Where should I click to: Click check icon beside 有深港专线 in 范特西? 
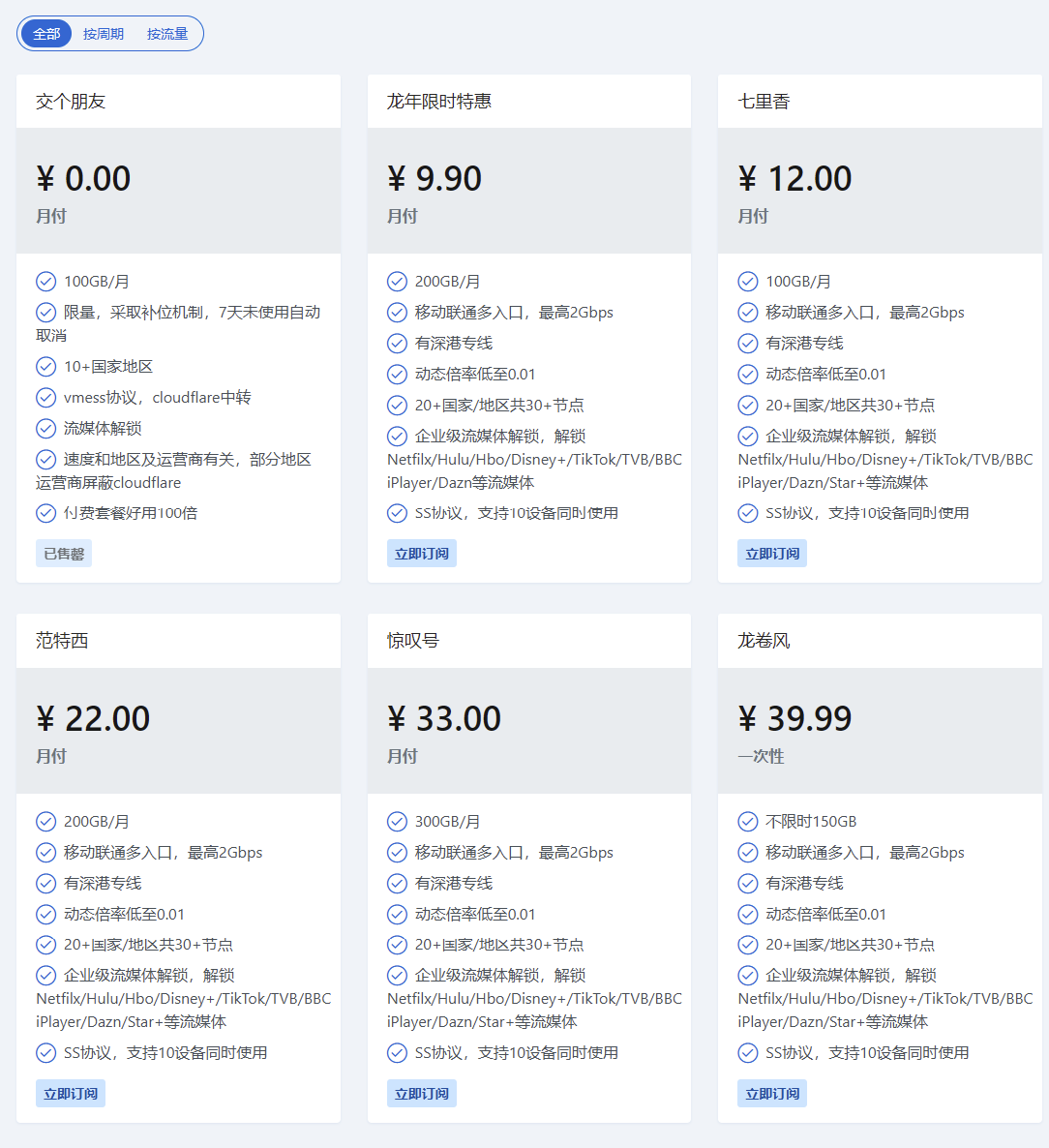pos(46,883)
